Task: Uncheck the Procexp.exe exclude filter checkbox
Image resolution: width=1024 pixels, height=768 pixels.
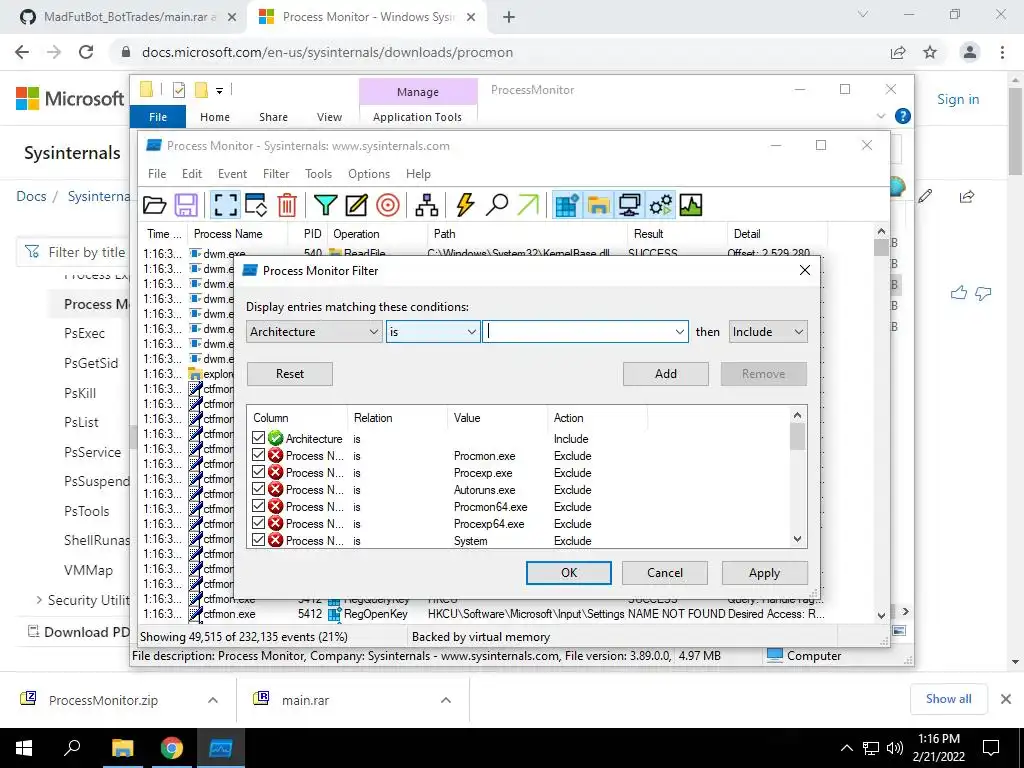Action: pos(258,472)
